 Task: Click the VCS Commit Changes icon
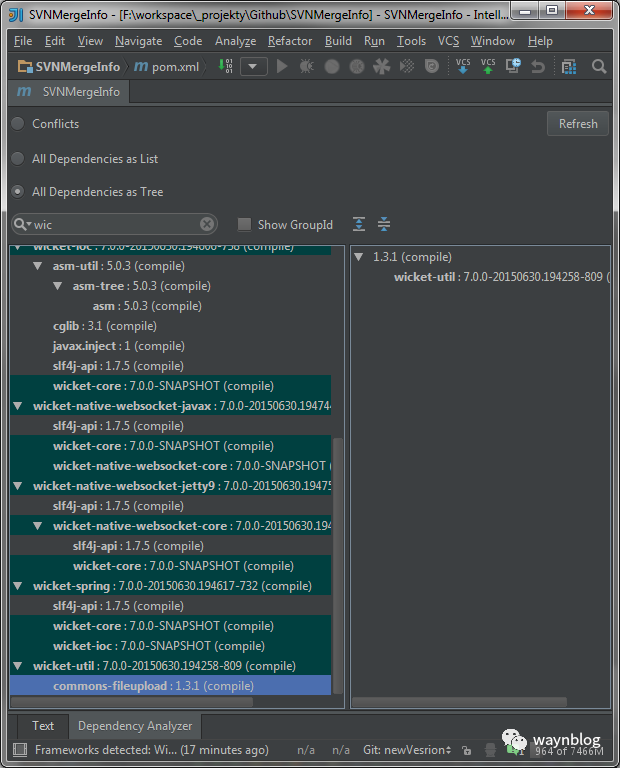click(x=488, y=66)
